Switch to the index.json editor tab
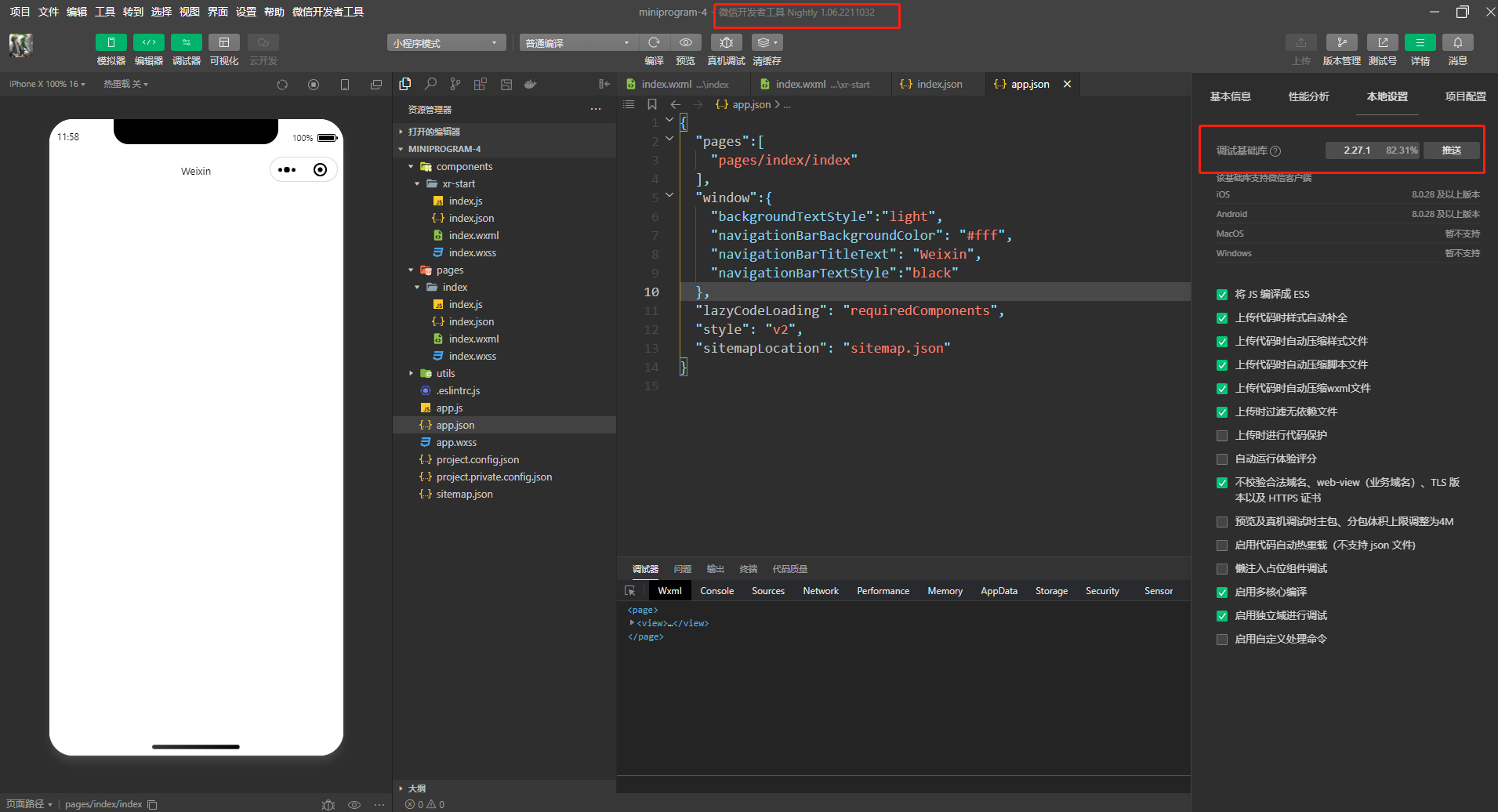 pyautogui.click(x=938, y=84)
